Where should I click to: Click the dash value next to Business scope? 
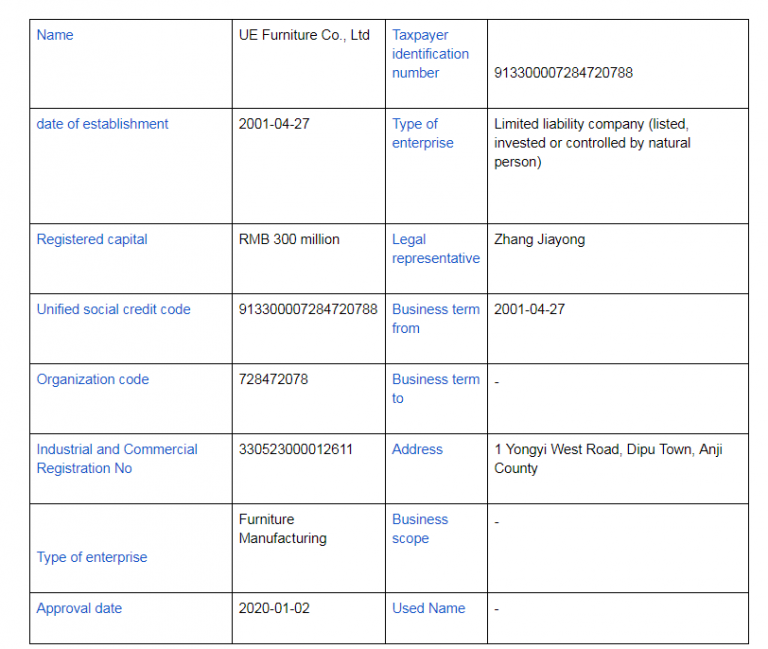pos(497,523)
